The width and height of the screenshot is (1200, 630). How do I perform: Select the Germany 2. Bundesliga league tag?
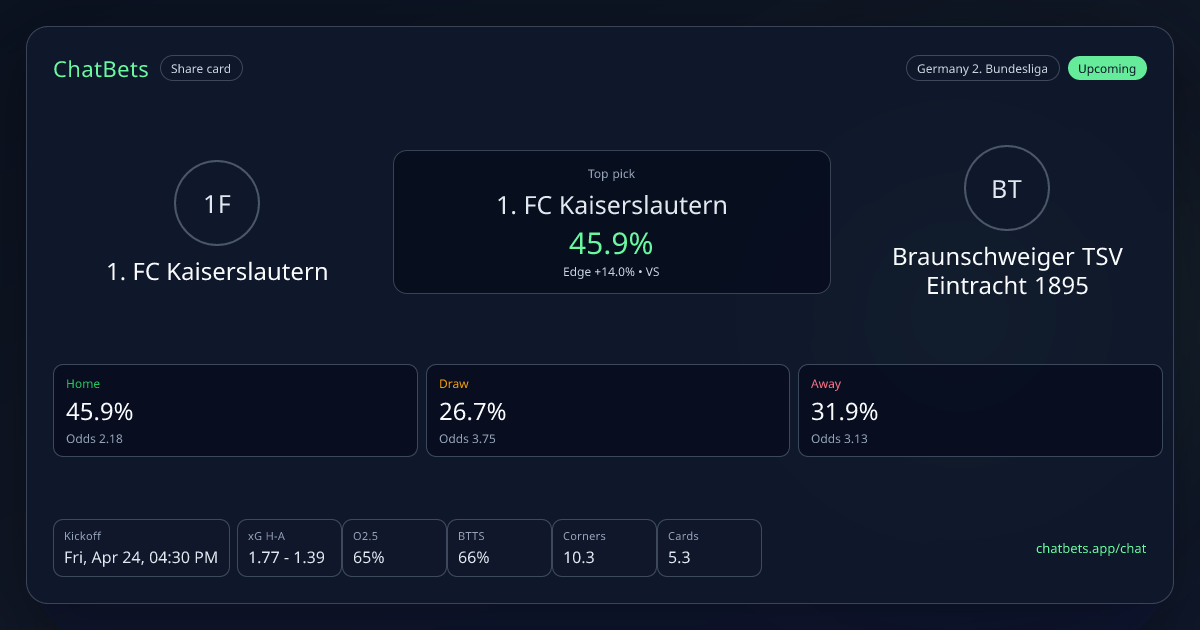982,69
